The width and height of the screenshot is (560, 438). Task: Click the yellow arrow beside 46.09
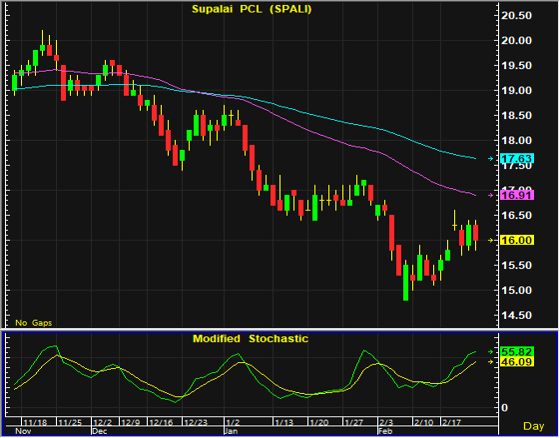point(491,362)
